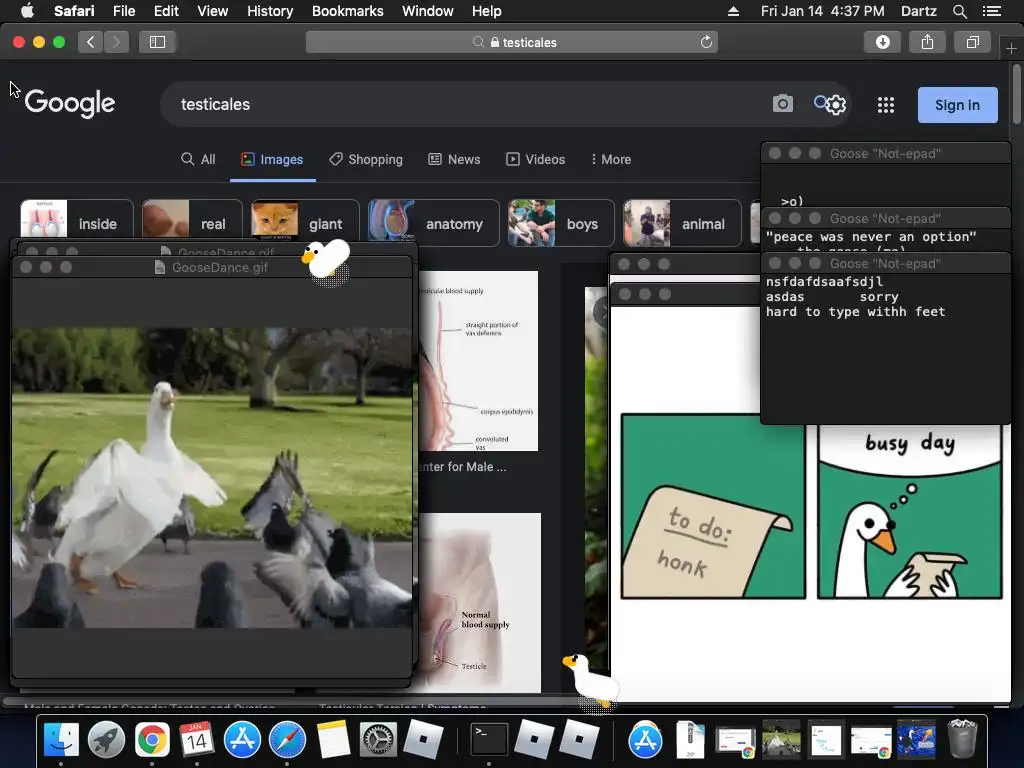Click the Safari share button
This screenshot has width=1024, height=768.
927,42
